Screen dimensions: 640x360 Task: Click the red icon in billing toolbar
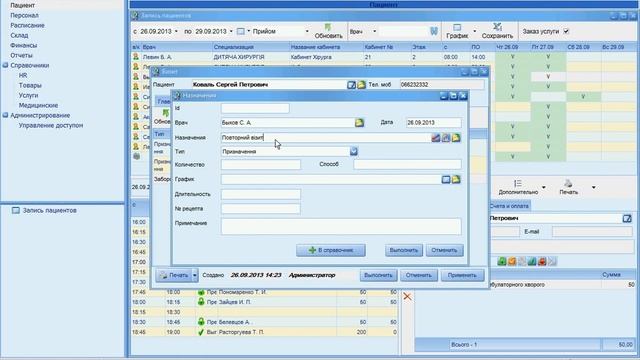542,261
